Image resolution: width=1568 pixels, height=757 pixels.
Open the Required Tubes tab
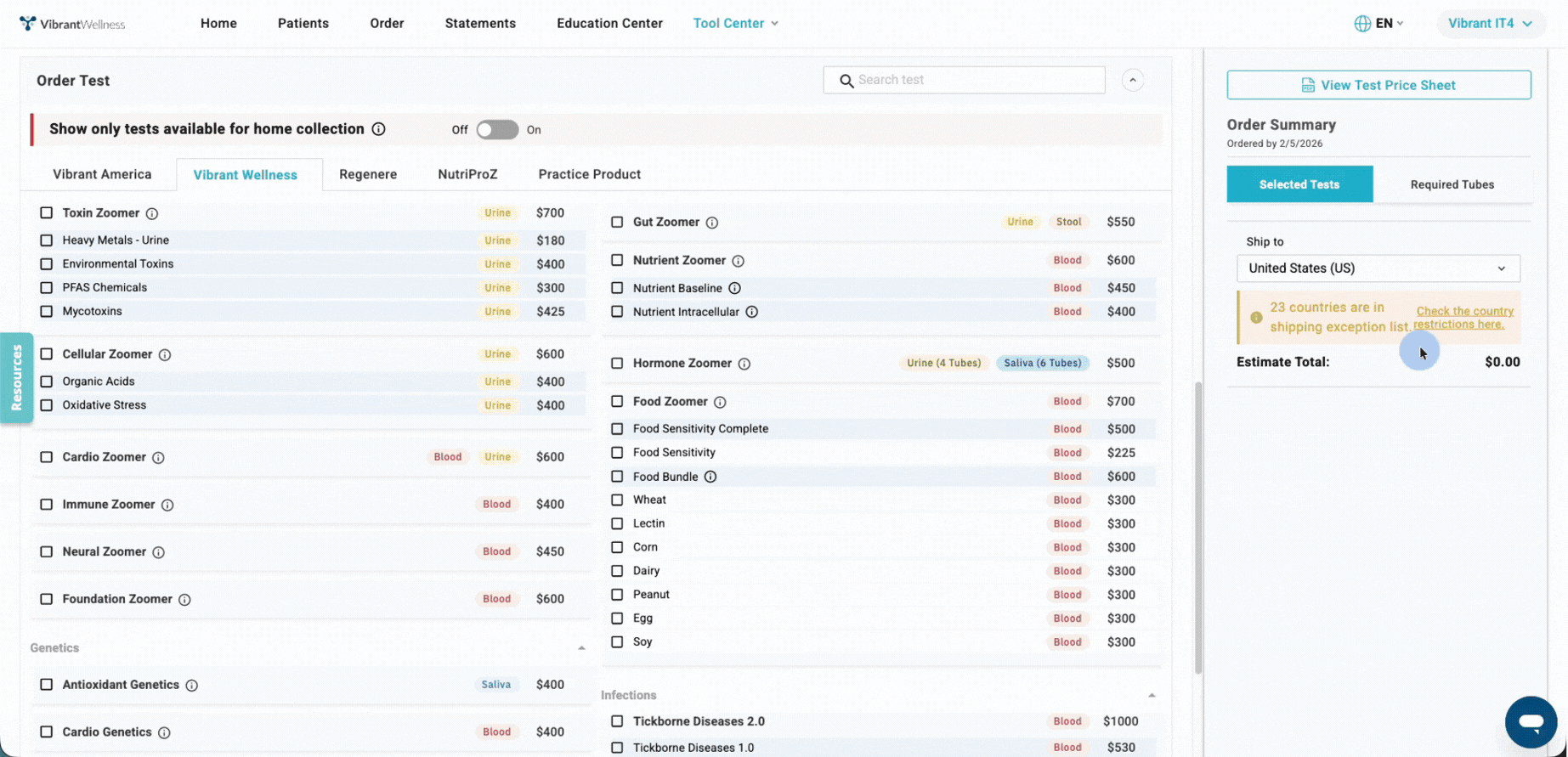pyautogui.click(x=1452, y=184)
